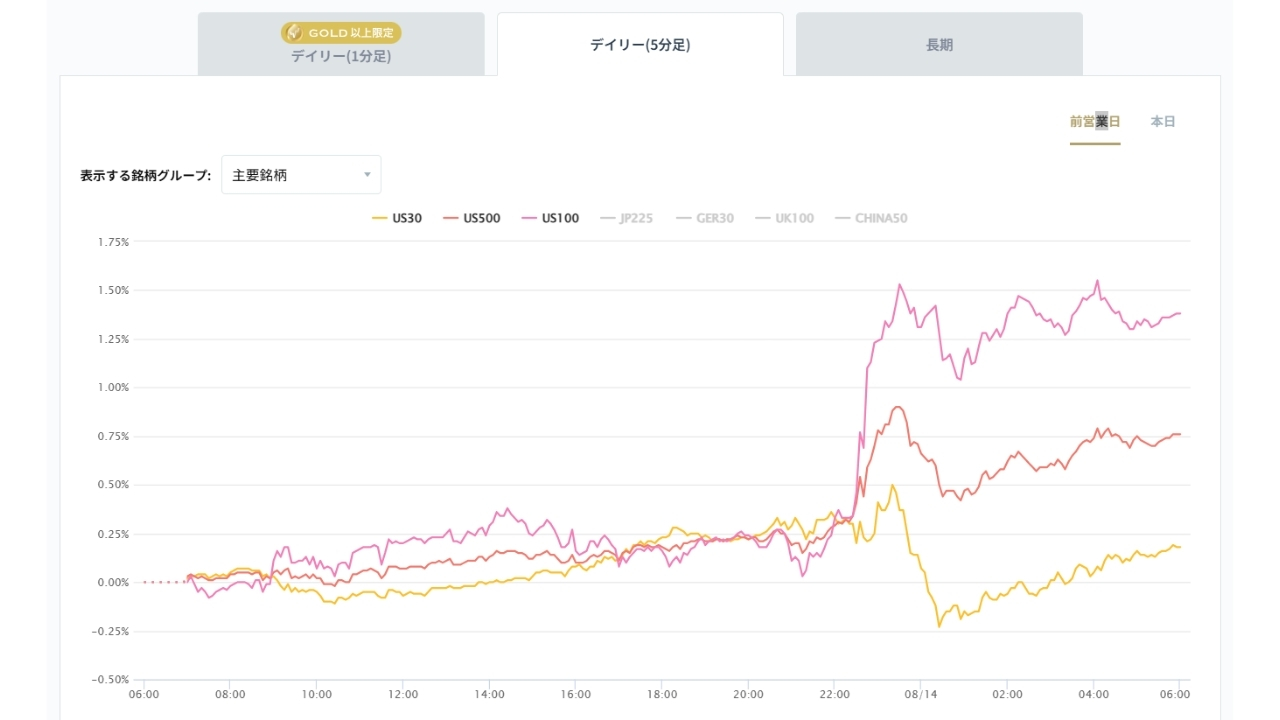Click the 1.50% y-axis label
Screen dimensions: 1280x720
tap(113, 290)
